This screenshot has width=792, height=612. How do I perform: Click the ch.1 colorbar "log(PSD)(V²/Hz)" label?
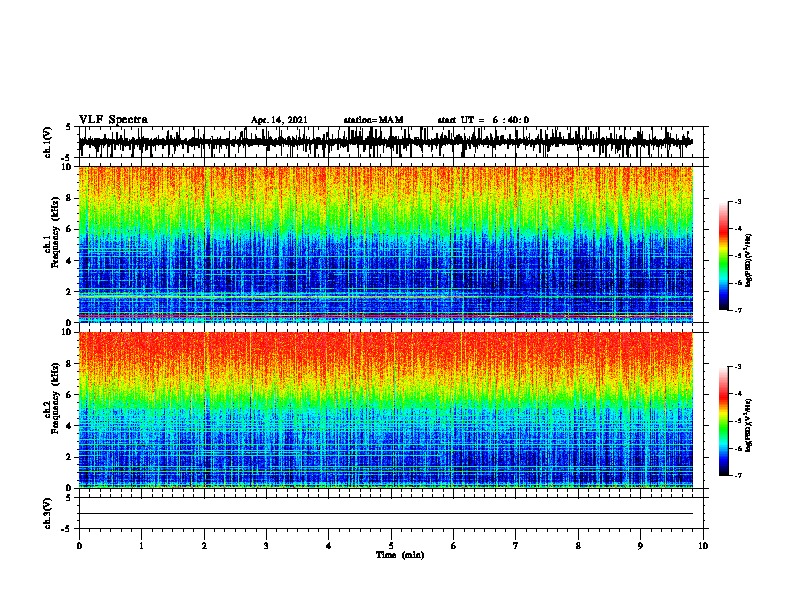(748, 260)
